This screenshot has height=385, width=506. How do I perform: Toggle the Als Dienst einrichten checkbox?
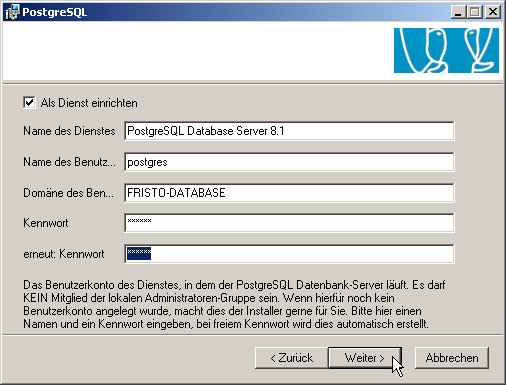pos(29,103)
